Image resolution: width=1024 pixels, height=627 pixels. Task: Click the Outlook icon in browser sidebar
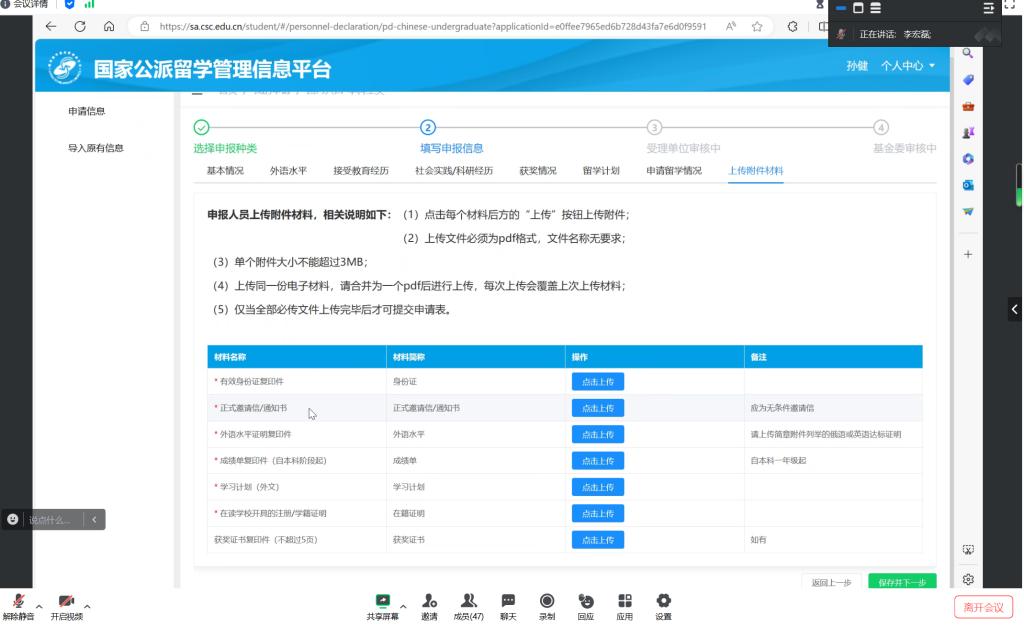coord(968,185)
